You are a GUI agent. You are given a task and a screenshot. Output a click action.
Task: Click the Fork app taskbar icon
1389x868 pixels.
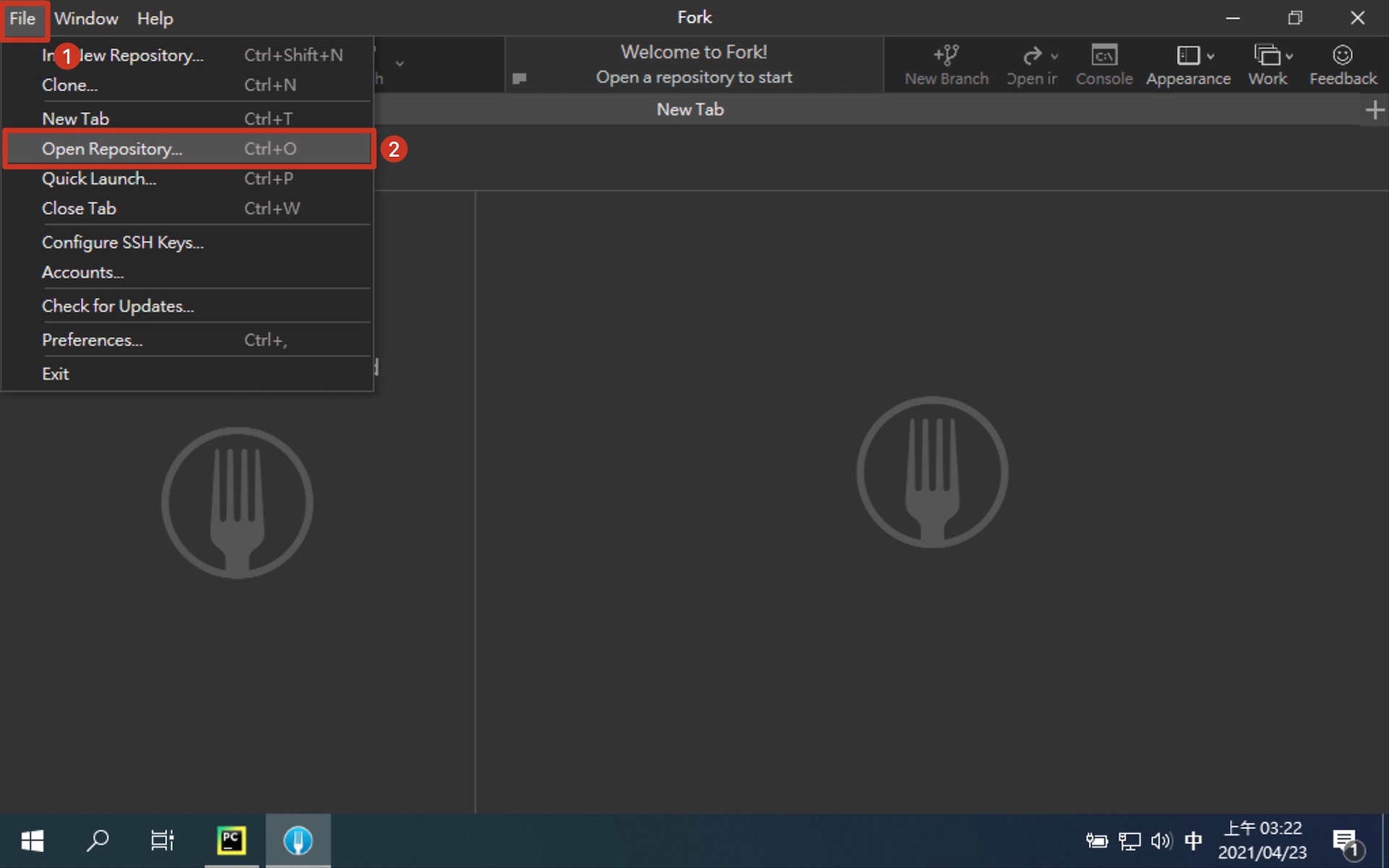298,841
